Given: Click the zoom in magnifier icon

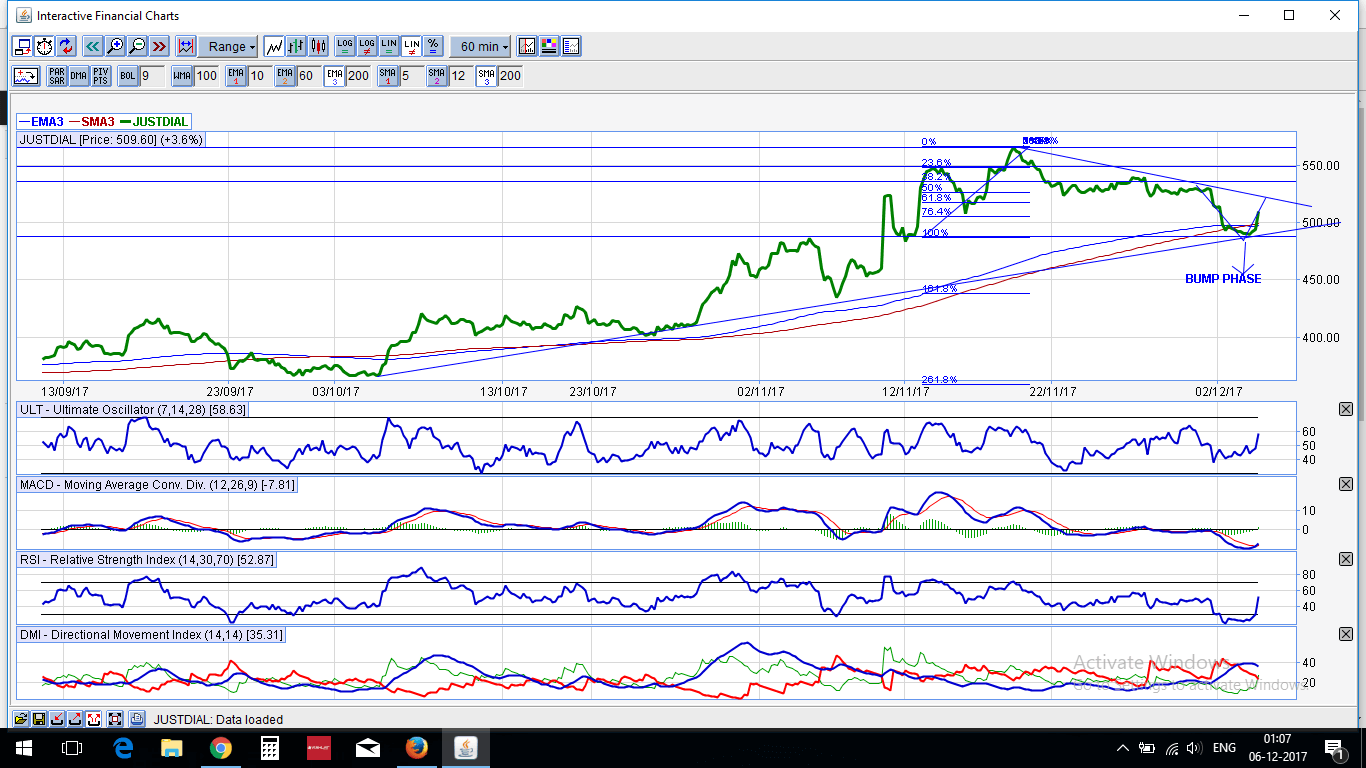Looking at the screenshot, I should (x=115, y=47).
